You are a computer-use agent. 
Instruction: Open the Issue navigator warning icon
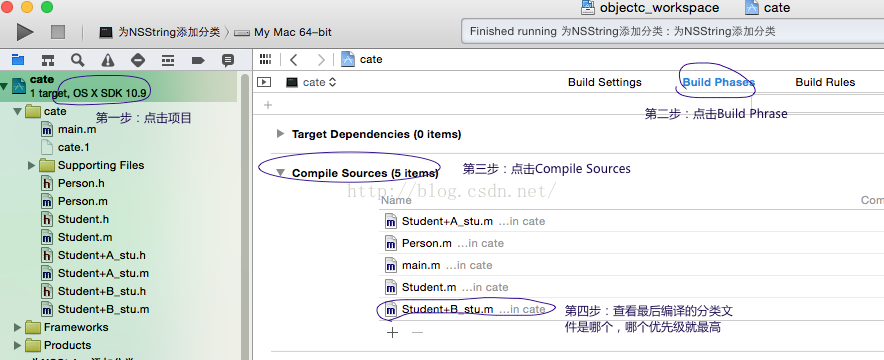pyautogui.click(x=108, y=60)
